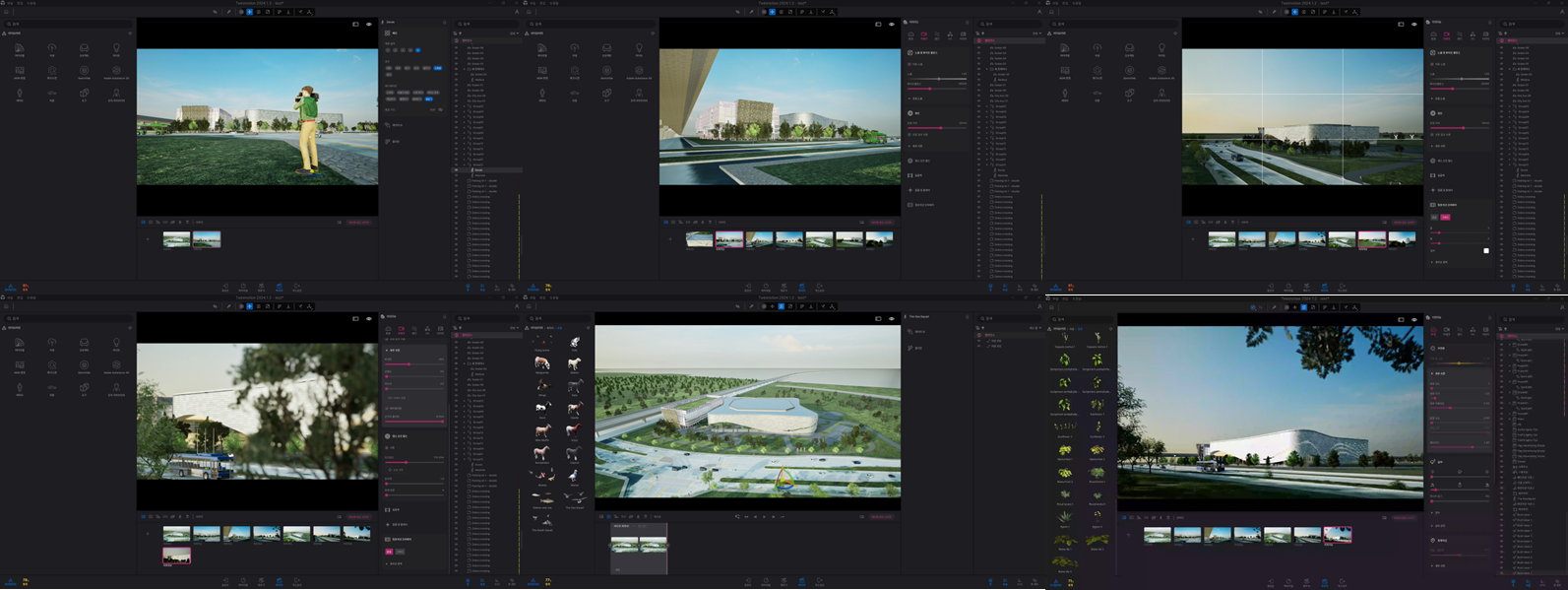Viewport: 1568px width, 590px height.
Task: Select The Death Squad thumbnail in animal library
Action: pos(542,520)
